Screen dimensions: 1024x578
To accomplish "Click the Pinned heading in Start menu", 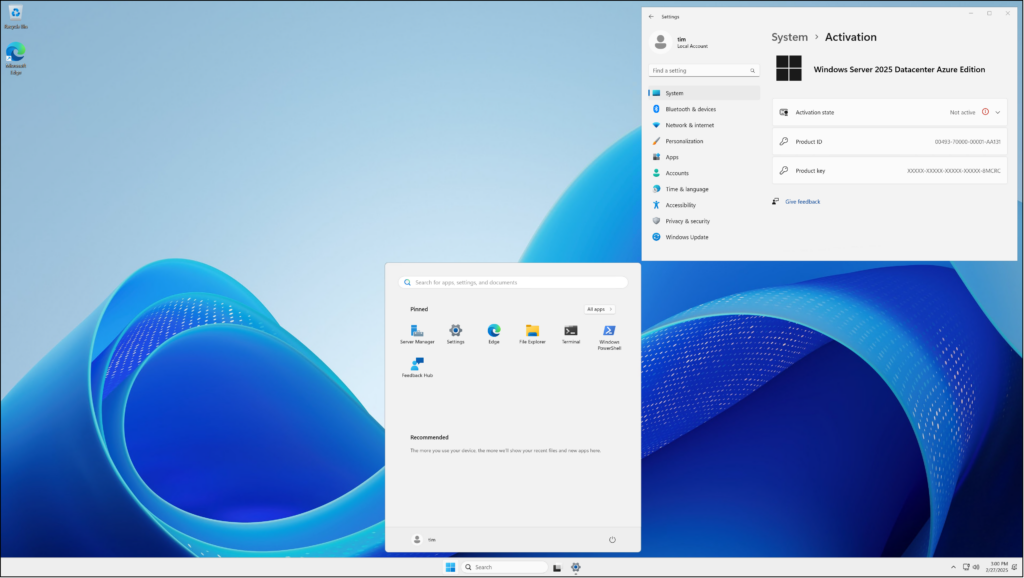I will coord(419,309).
